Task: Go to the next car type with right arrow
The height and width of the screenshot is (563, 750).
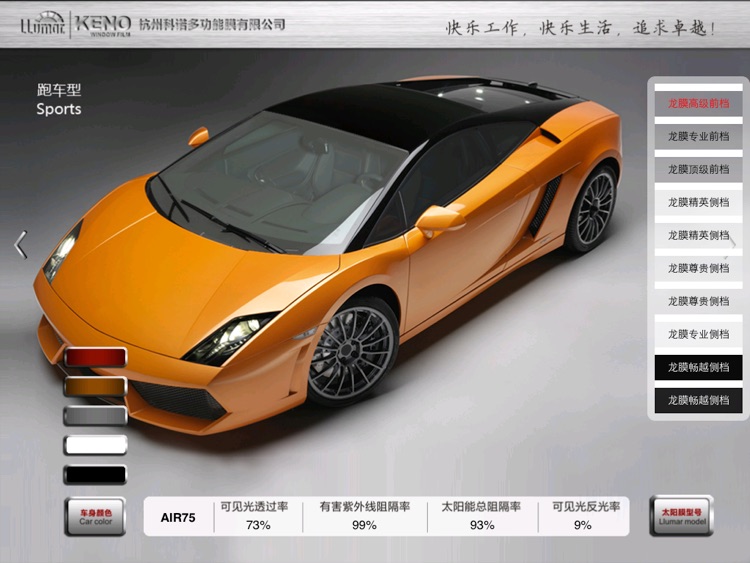Action: coord(732,244)
